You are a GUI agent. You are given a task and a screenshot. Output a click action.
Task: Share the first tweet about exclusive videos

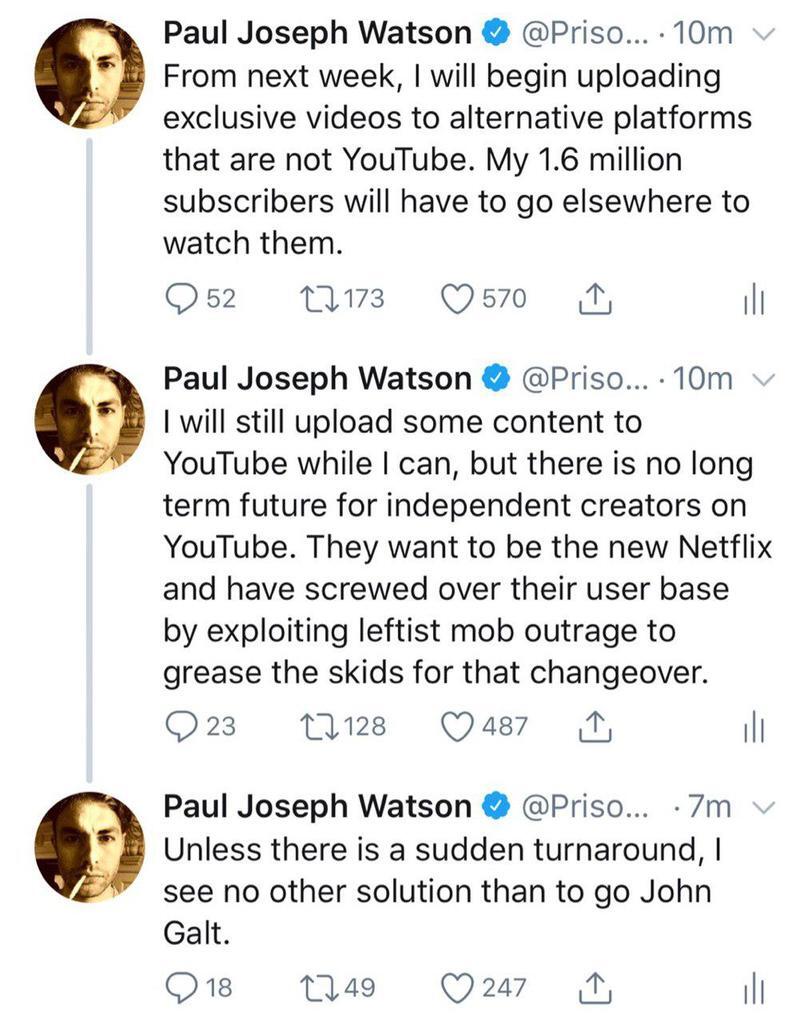click(x=595, y=298)
